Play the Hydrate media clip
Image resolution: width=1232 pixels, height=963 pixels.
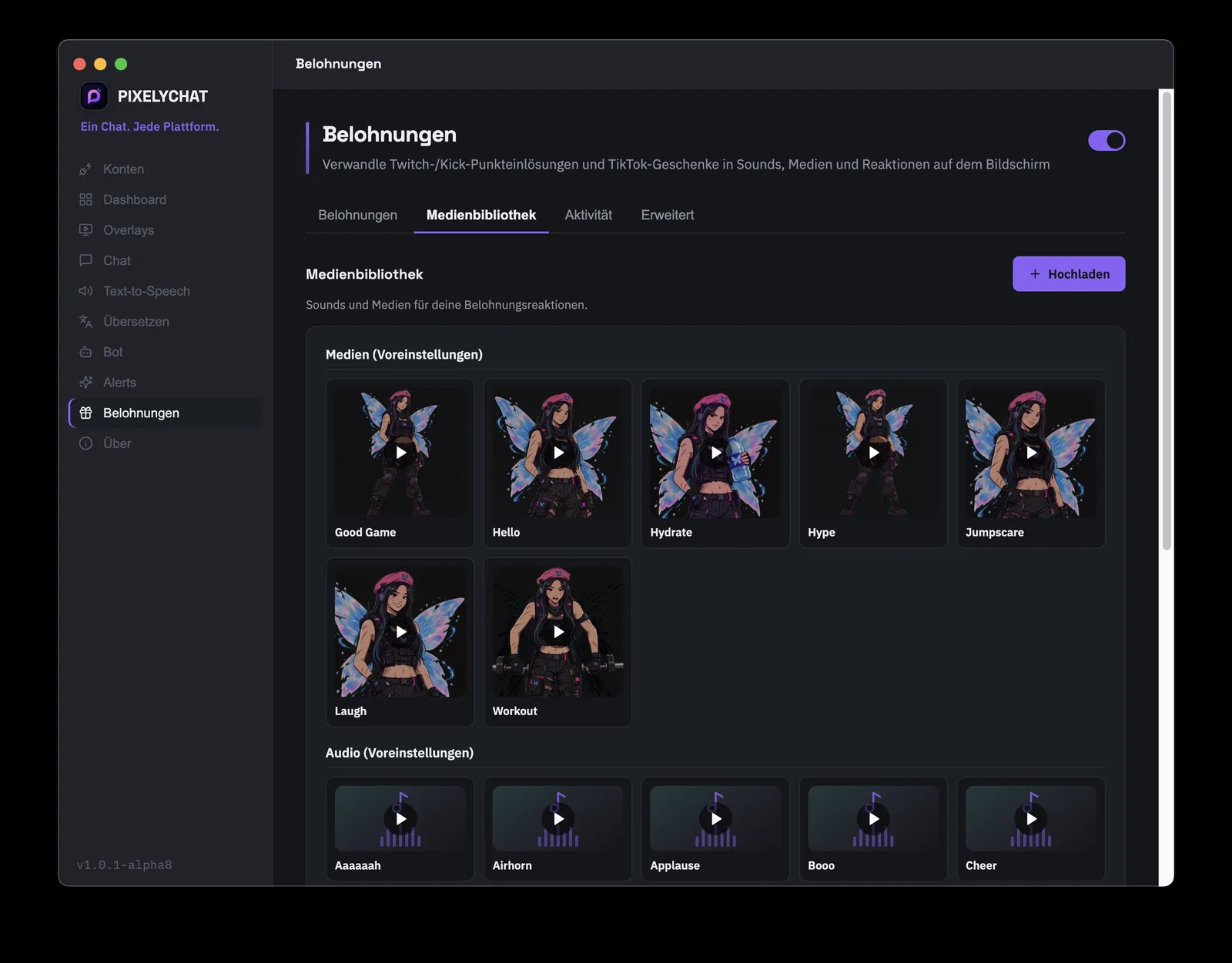716,453
